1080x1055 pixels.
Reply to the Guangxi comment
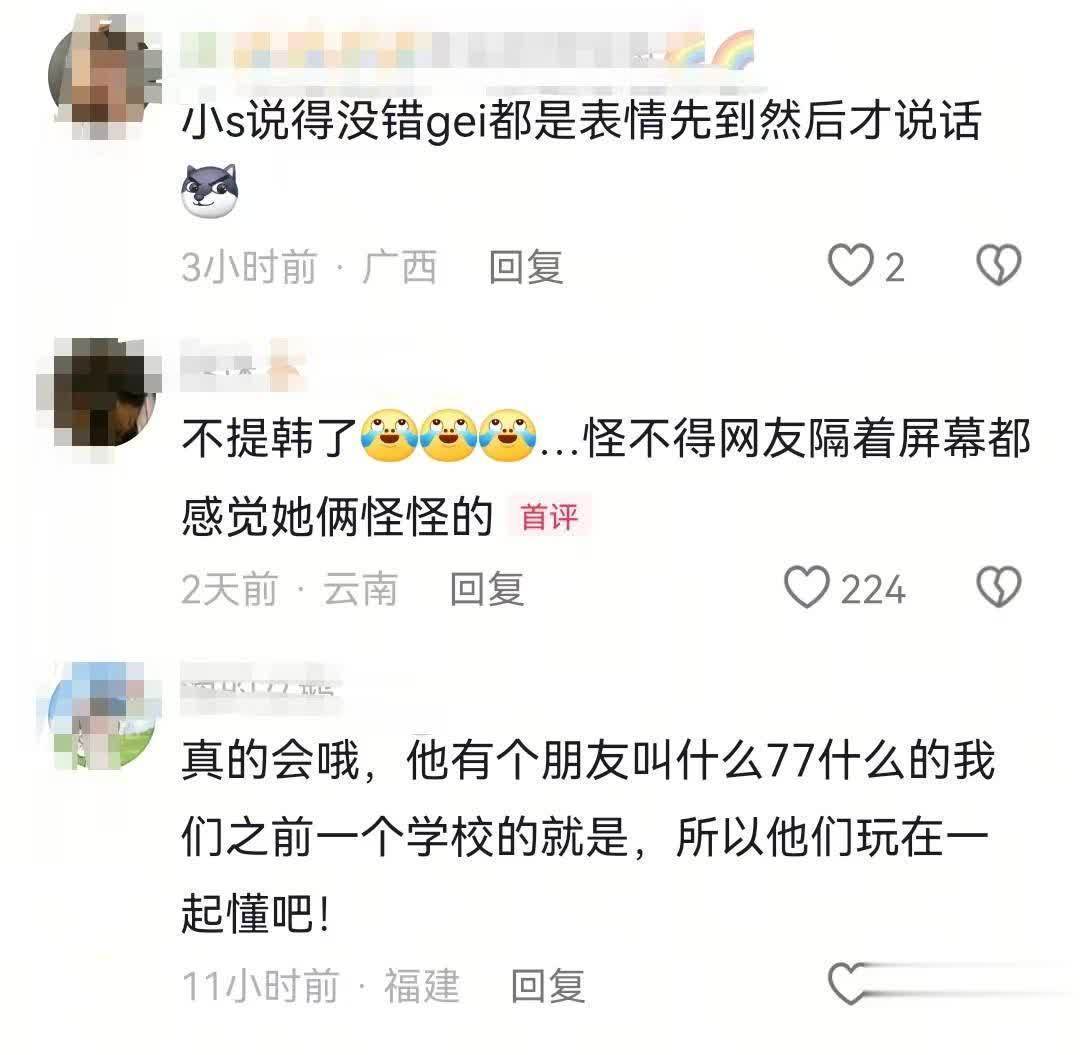click(526, 267)
